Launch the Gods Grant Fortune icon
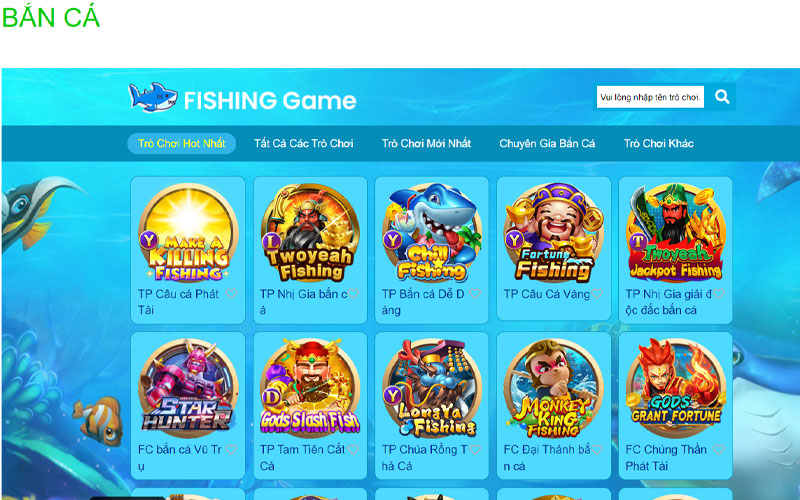The height and width of the screenshot is (500, 800). coord(676,388)
